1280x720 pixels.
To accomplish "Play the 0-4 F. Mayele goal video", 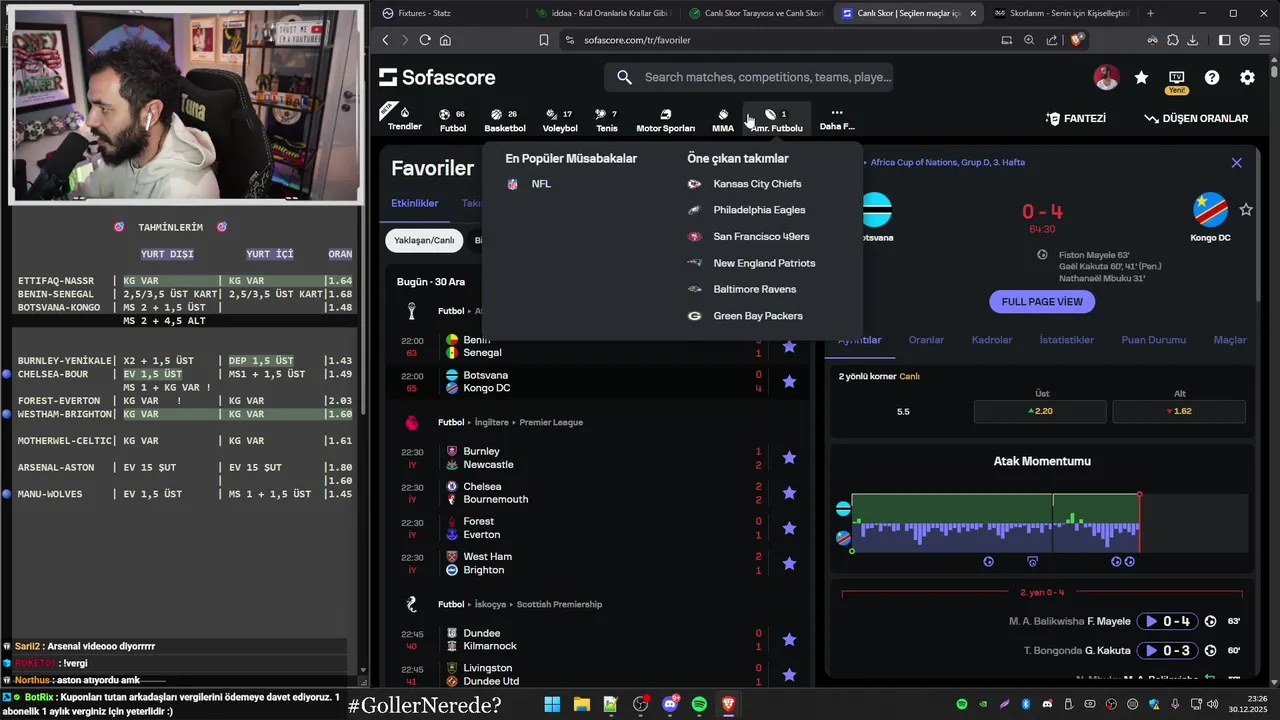I will (1168, 621).
